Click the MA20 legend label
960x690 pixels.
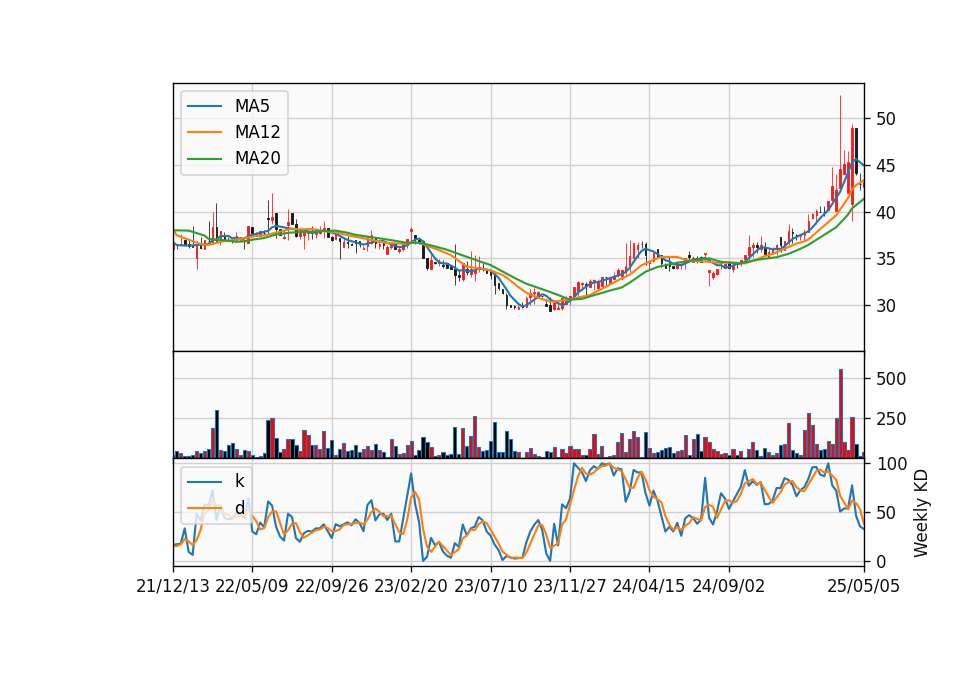257,158
